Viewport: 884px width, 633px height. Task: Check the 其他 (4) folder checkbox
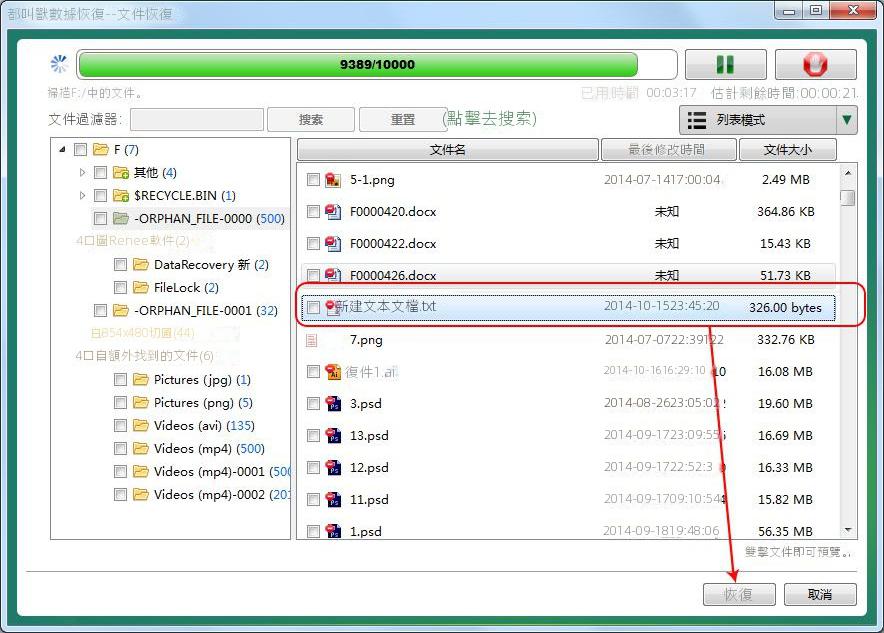(100, 172)
